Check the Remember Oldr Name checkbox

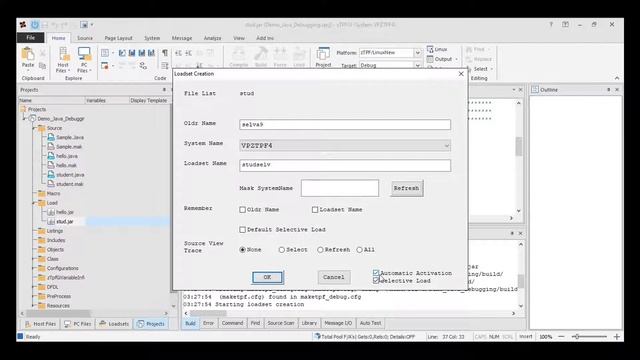pos(242,209)
